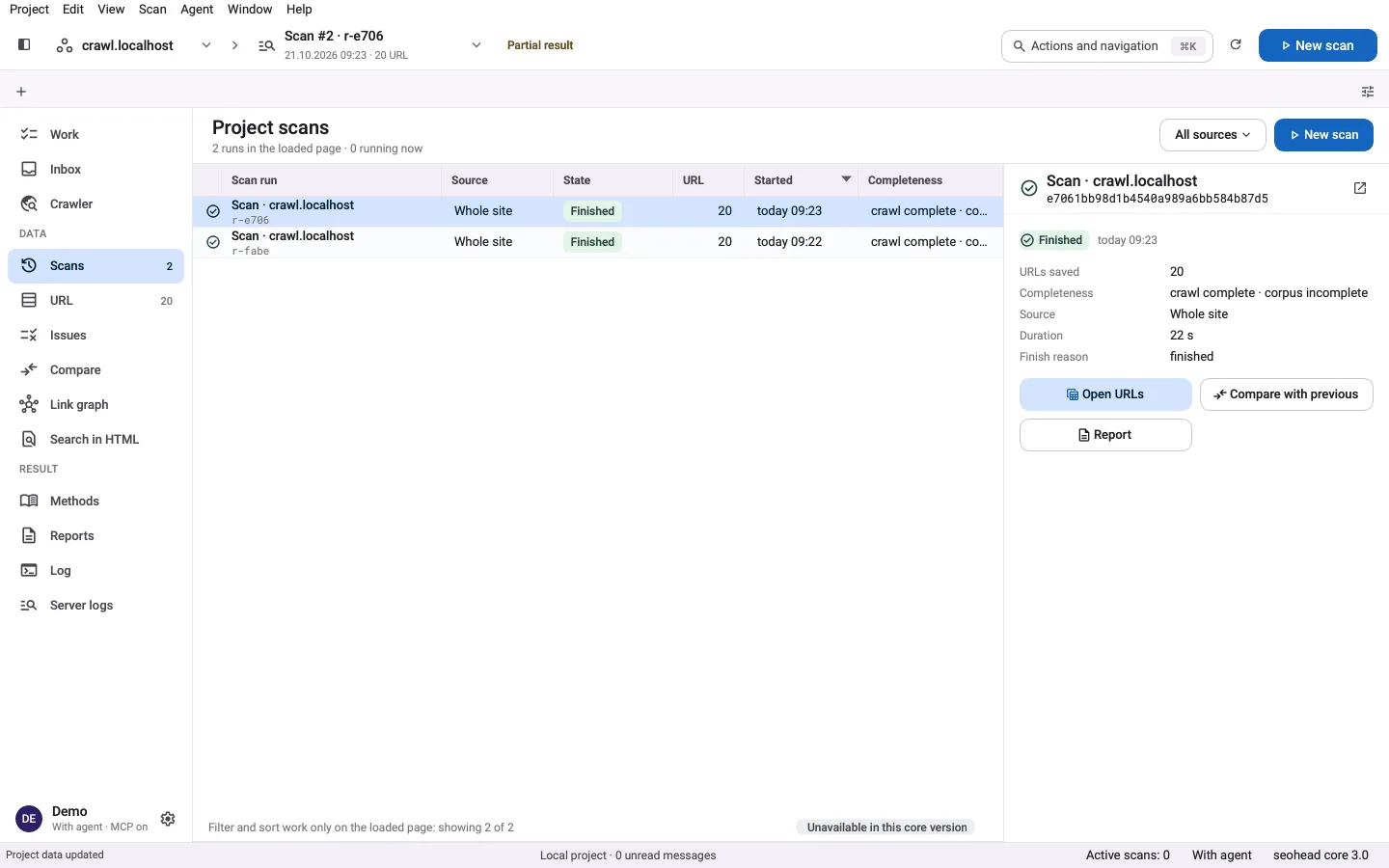Viewport: 1389px width, 868px height.
Task: Click New scan button in Project scans
Action: pos(1323,135)
